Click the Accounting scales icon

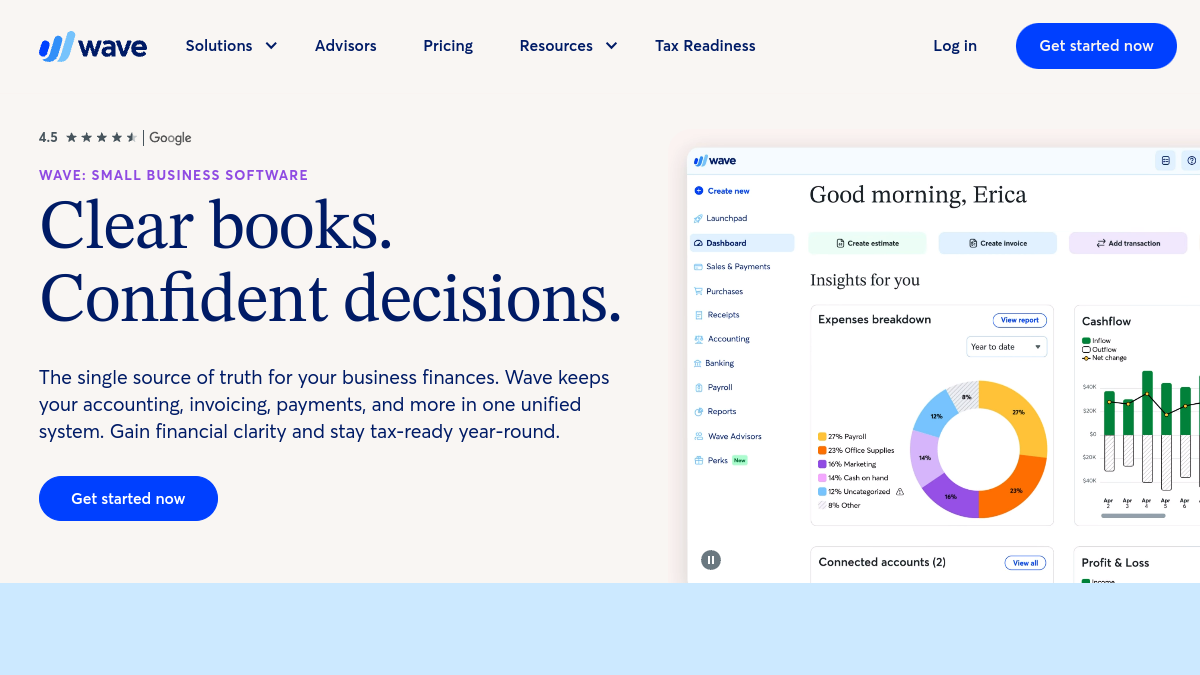698,339
